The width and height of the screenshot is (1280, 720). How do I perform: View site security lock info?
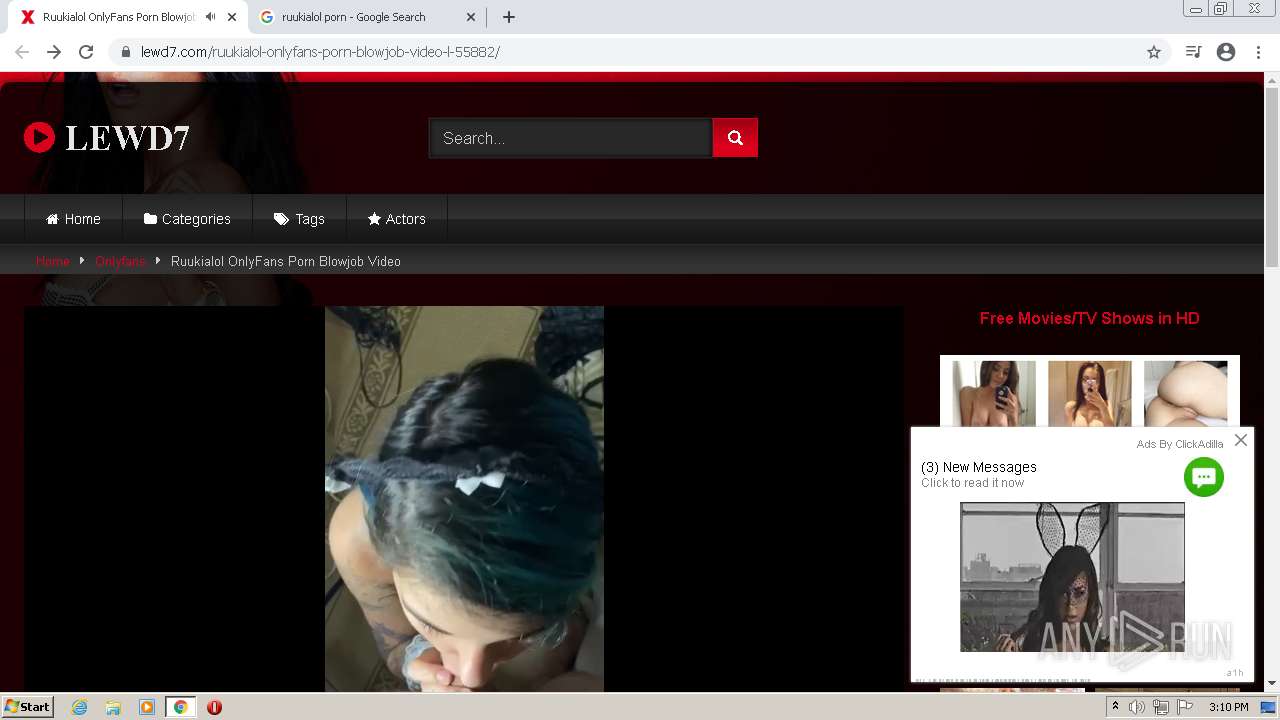click(x=126, y=52)
